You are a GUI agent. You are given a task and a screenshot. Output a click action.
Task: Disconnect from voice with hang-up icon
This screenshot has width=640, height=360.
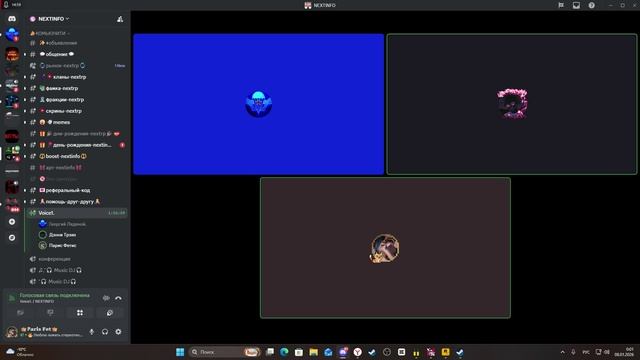(118, 298)
